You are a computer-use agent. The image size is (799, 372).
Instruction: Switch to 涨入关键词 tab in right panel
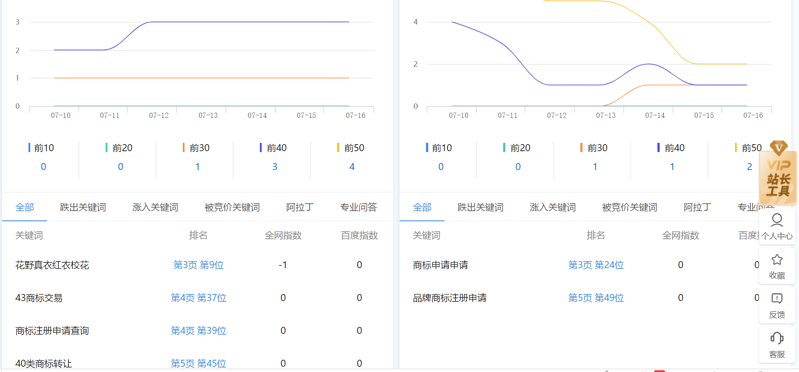pos(553,207)
